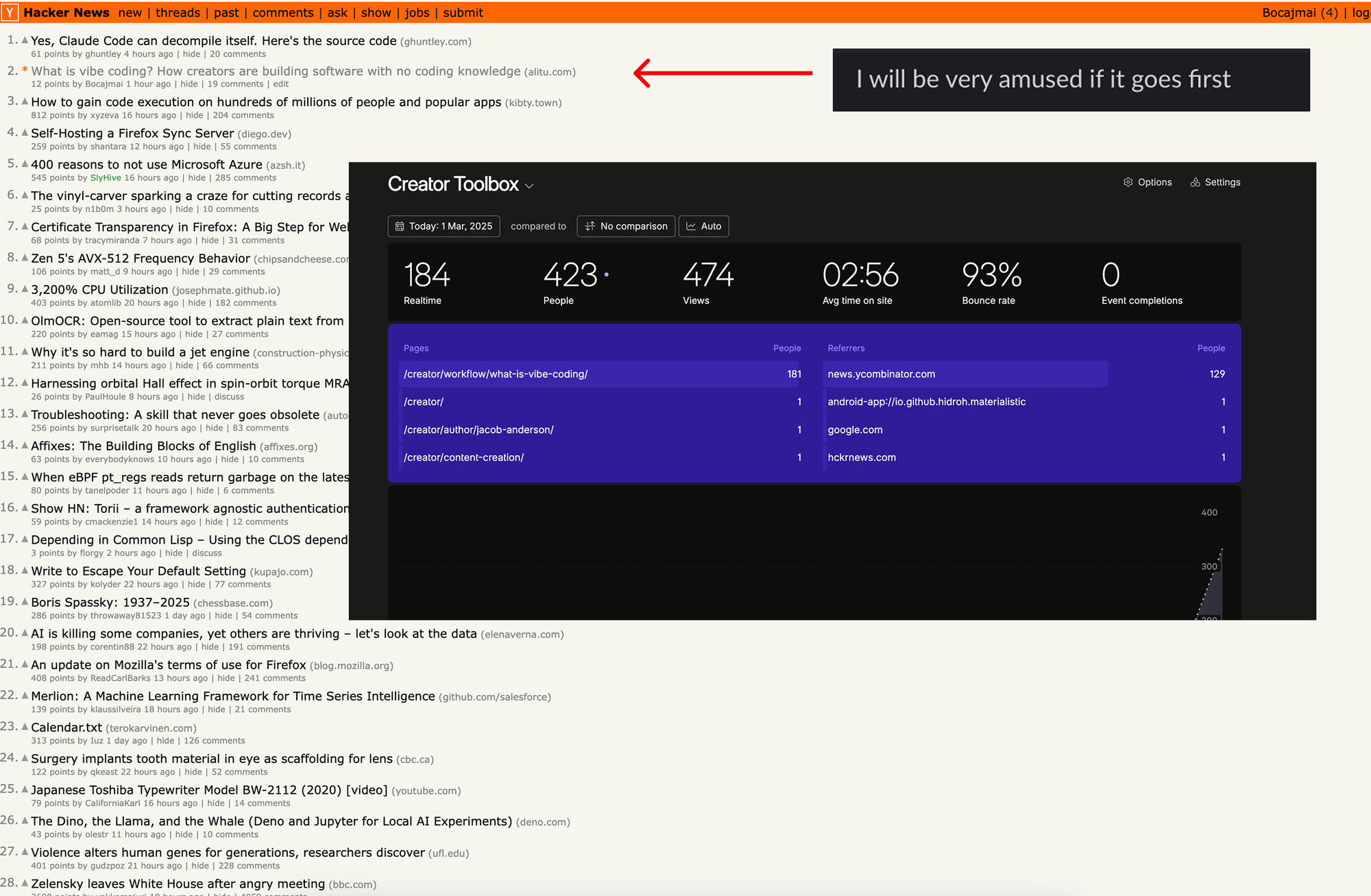Click the 184 Realtime metric
The image size is (1371, 896).
426,282
